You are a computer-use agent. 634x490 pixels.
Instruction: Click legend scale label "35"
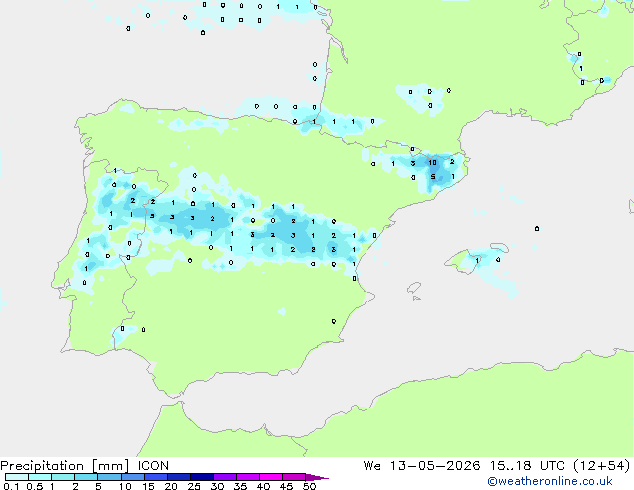[240, 486]
